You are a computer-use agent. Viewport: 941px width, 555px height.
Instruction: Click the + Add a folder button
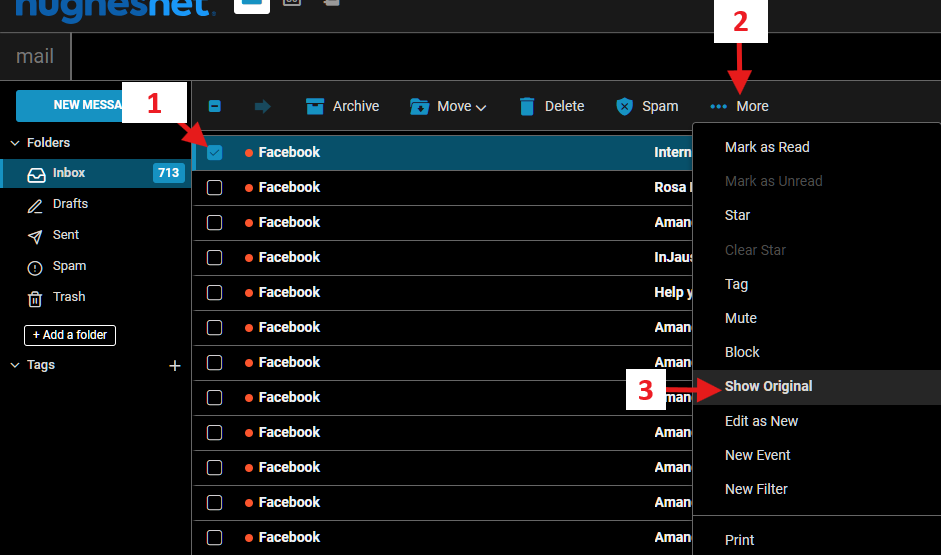tap(70, 335)
